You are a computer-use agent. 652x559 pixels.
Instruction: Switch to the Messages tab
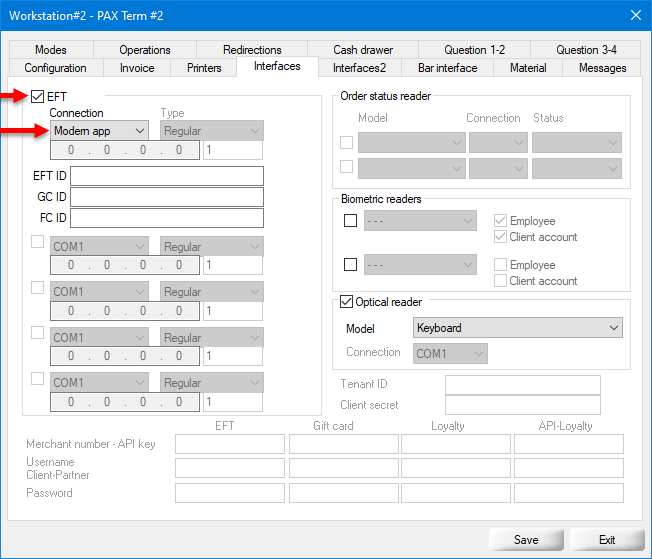pos(602,68)
